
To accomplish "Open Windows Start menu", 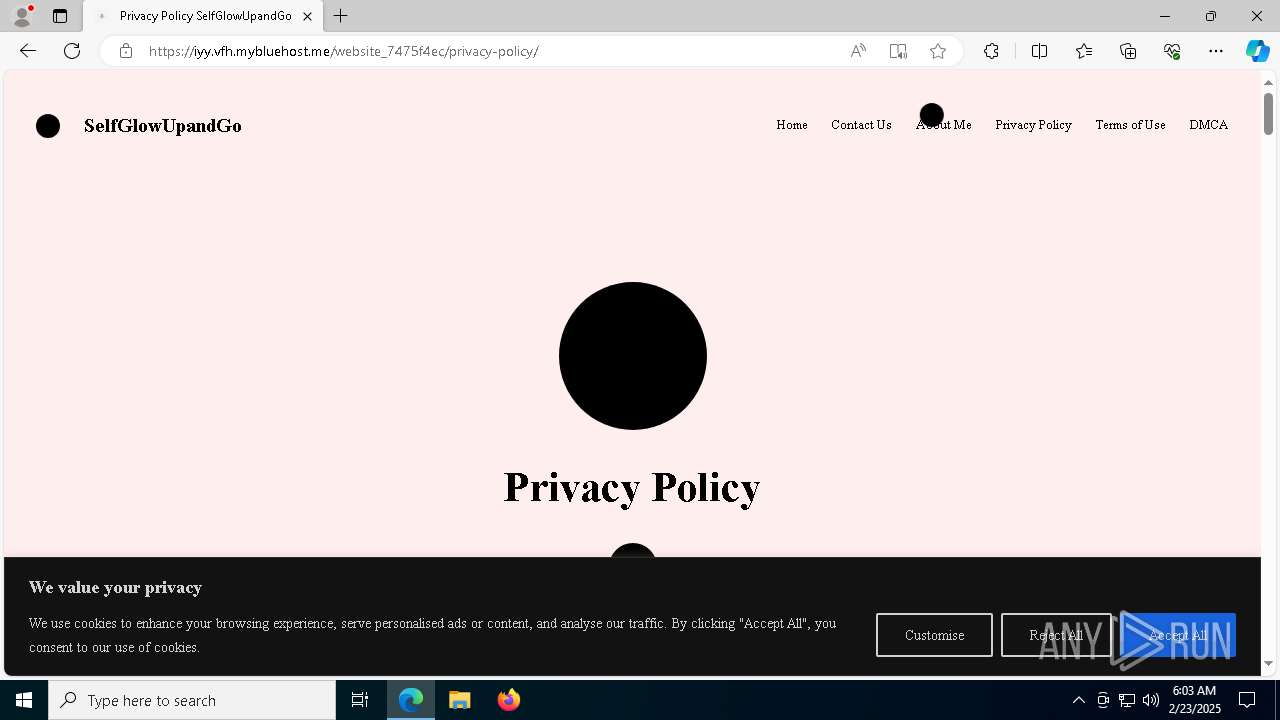I will click(x=24, y=700).
